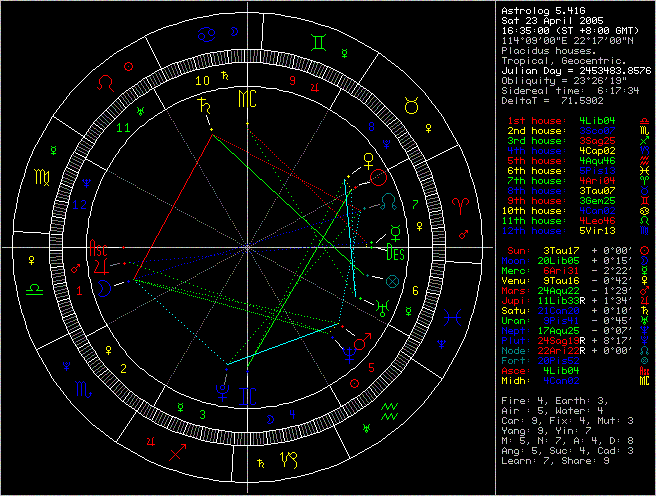Click the DES descendant marker in the wheel
Screen dimensions: 656x496
(394, 254)
